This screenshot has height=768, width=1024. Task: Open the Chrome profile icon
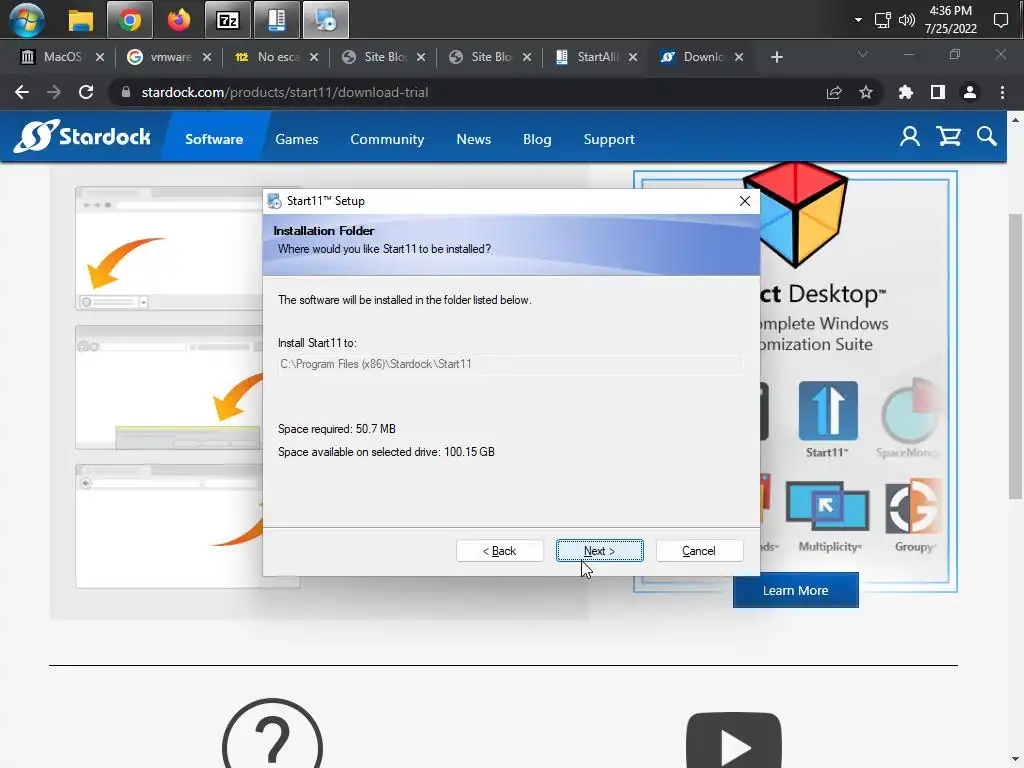click(970, 93)
